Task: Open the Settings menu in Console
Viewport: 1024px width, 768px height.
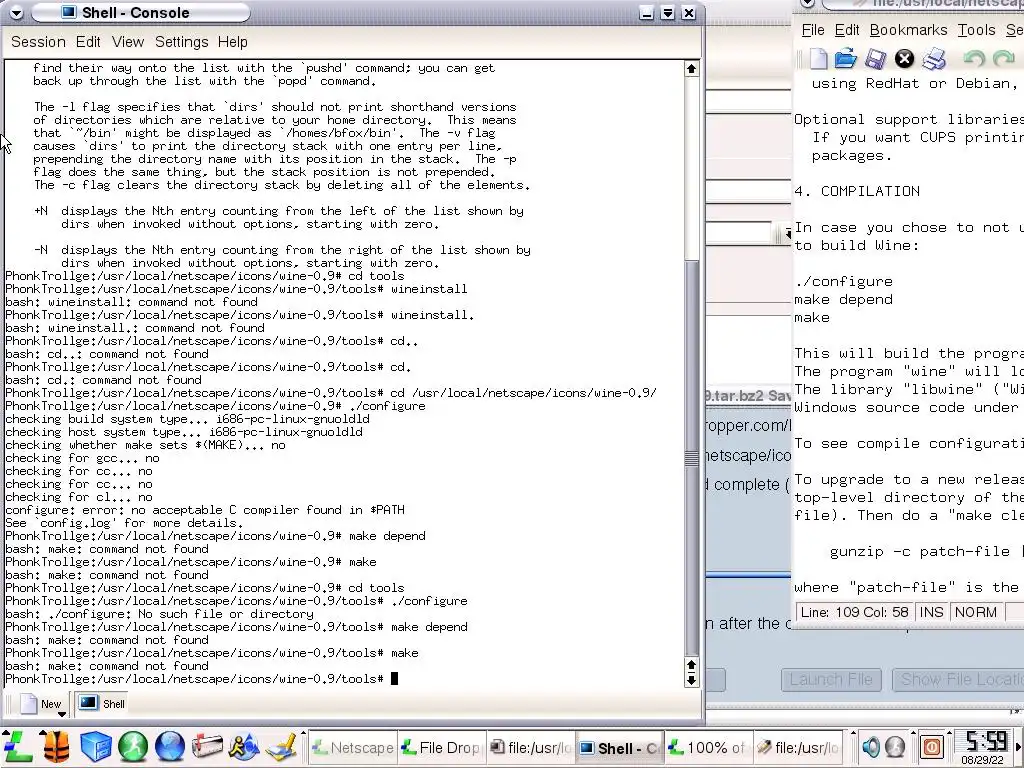Action: pos(182,42)
